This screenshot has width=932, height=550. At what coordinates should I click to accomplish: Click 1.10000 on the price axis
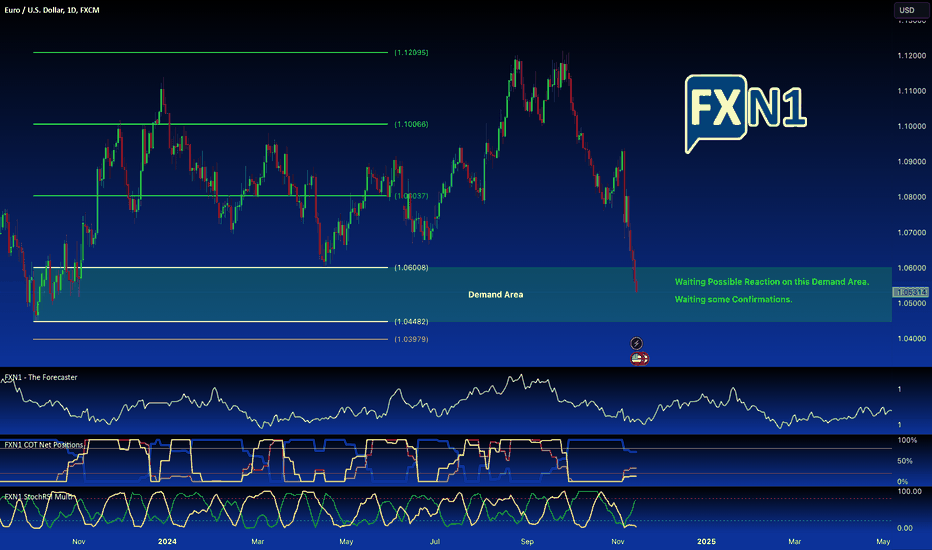(x=912, y=126)
